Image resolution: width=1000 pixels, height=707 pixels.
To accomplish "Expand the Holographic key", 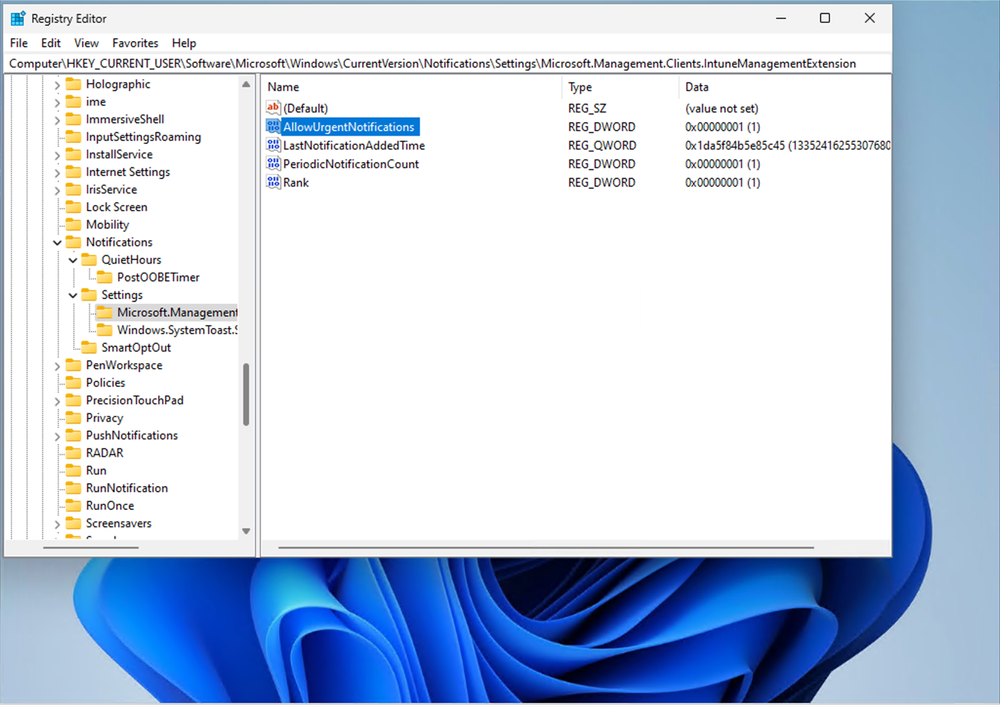I will 57,85.
